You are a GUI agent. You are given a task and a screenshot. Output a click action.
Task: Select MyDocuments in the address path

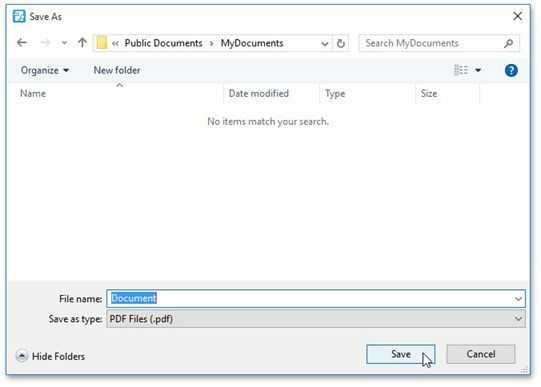pyautogui.click(x=252, y=43)
